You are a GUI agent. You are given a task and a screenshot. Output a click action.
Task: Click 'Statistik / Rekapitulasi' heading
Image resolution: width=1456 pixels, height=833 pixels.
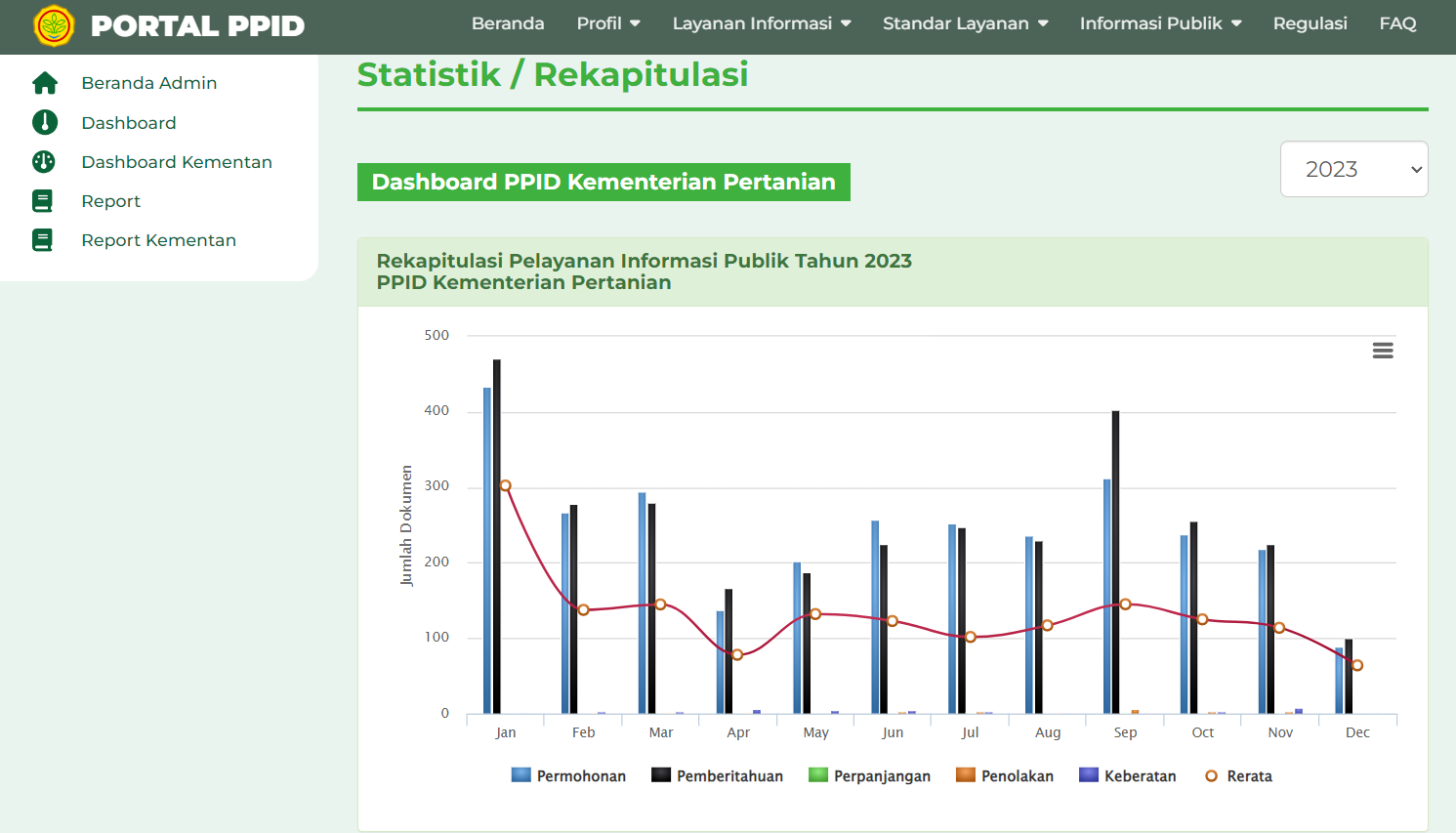pos(553,74)
